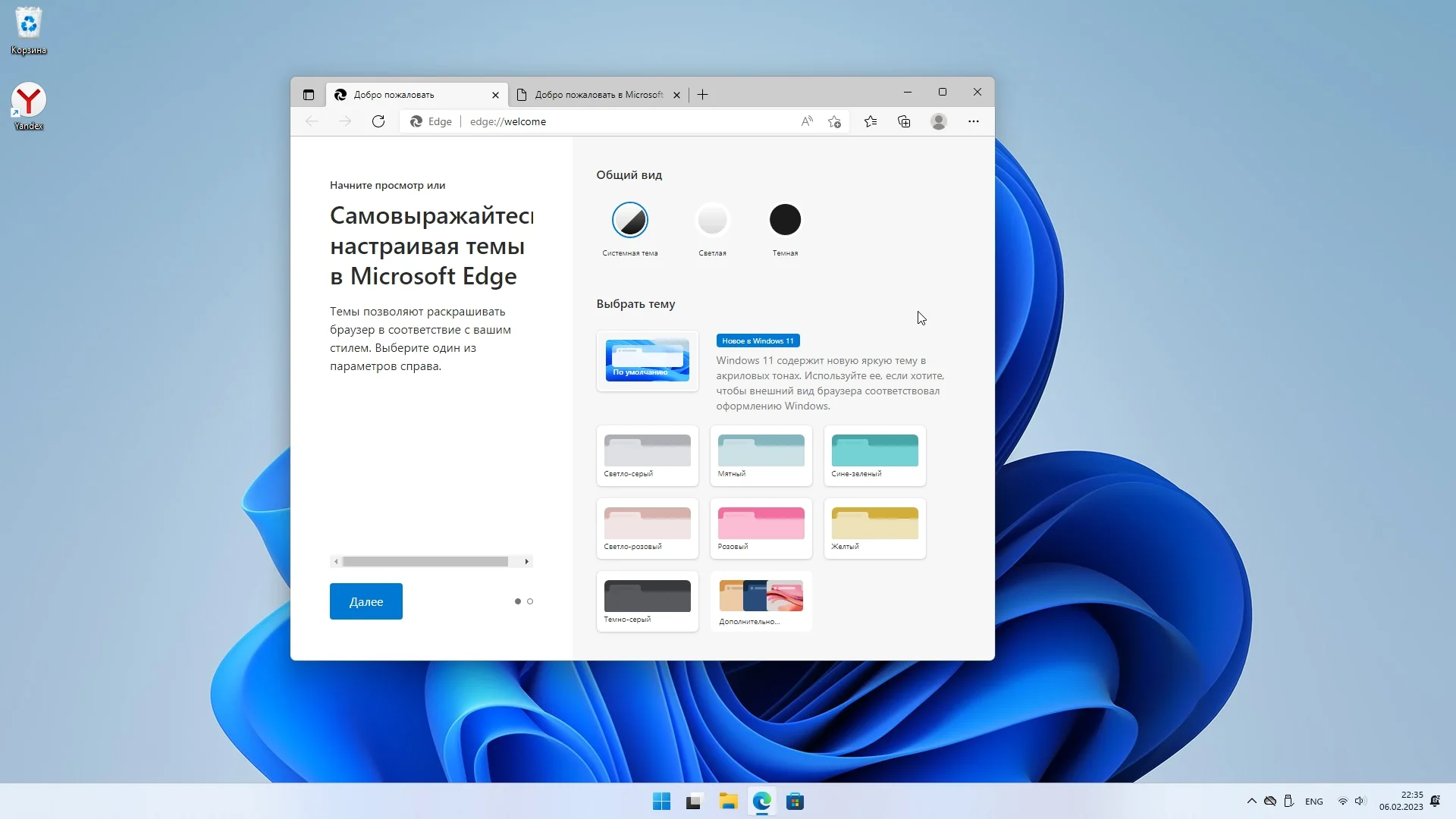Open the profile avatar icon
The height and width of the screenshot is (819, 1456).
coord(939,121)
